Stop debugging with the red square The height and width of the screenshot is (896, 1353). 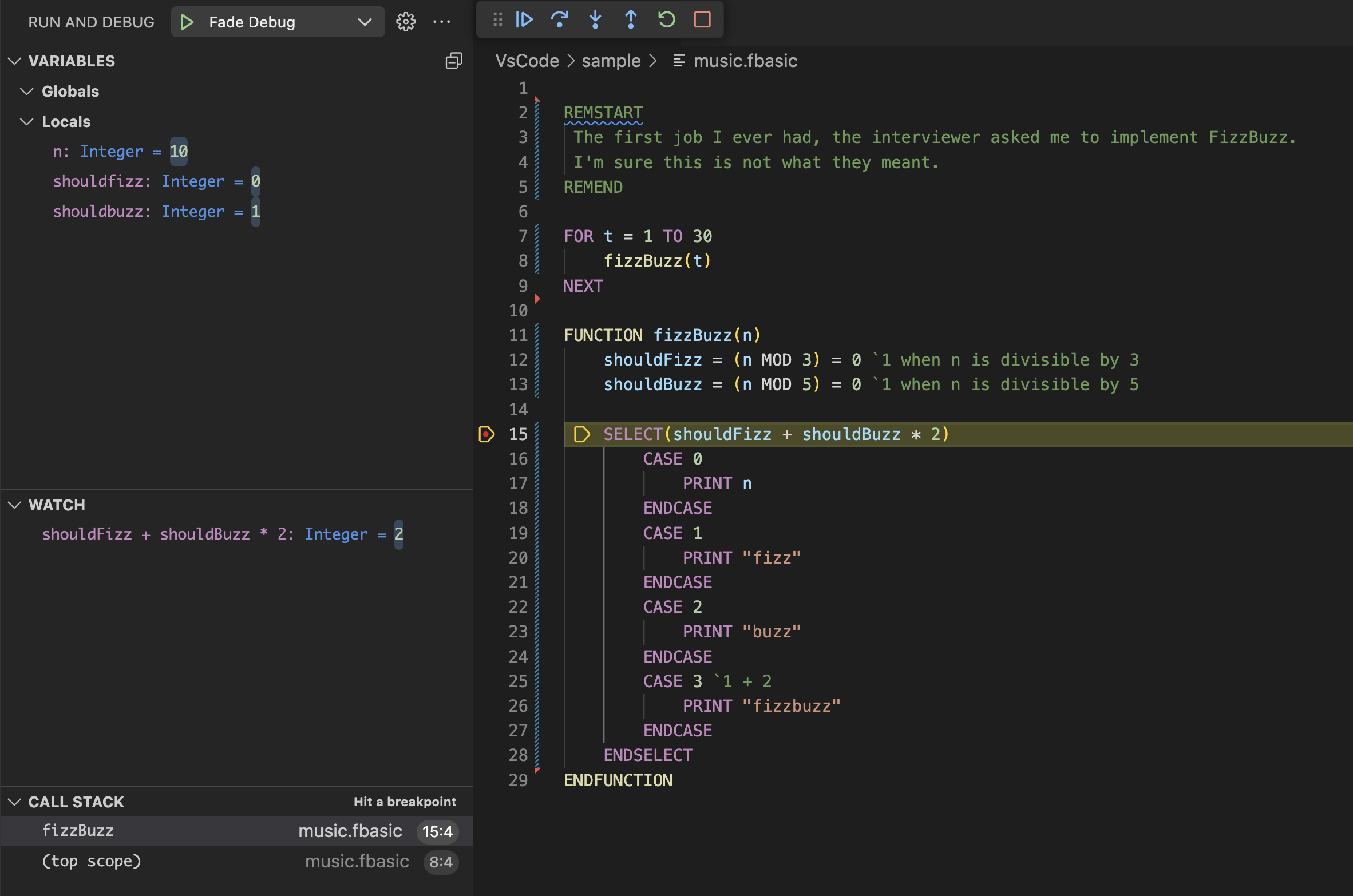702,20
